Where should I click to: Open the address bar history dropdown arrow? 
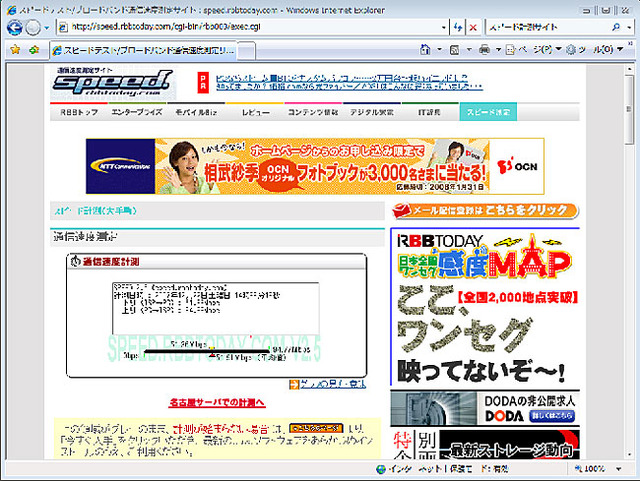[444, 27]
